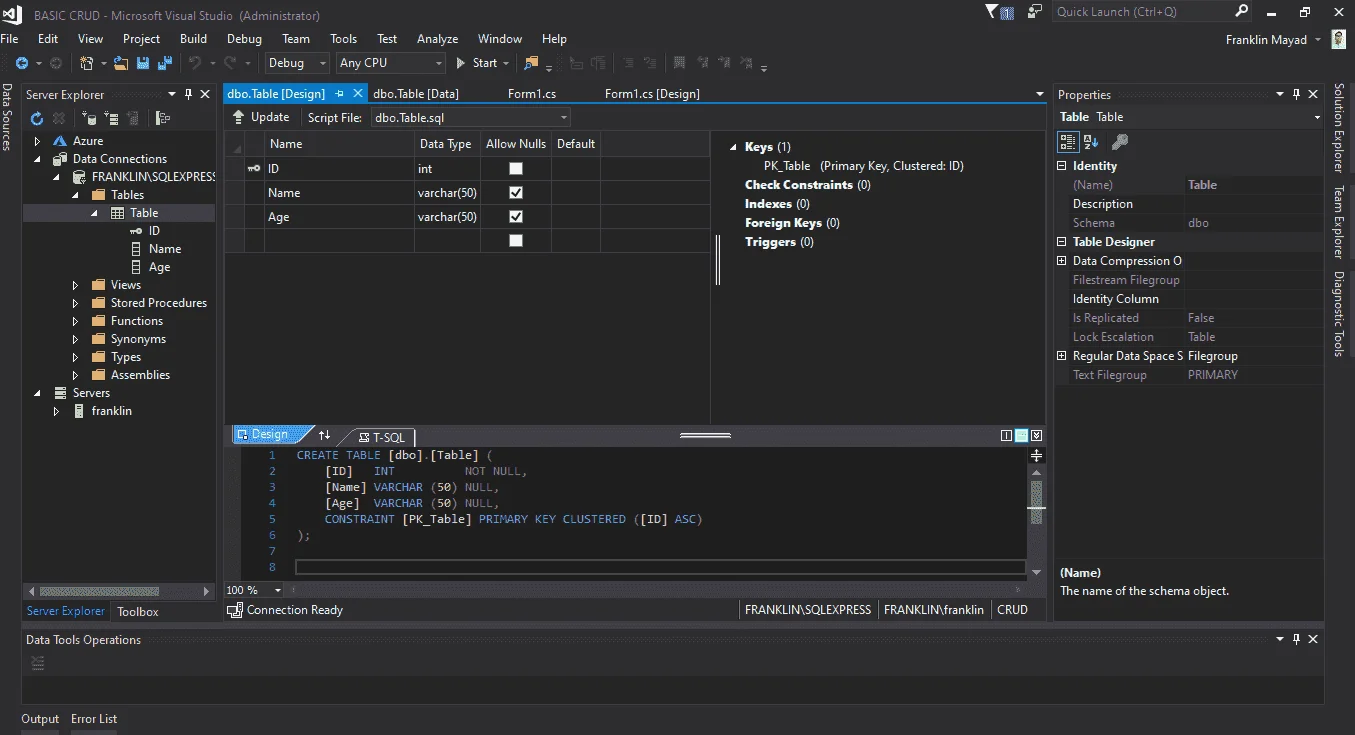Refresh the Server Explorer

click(36, 118)
